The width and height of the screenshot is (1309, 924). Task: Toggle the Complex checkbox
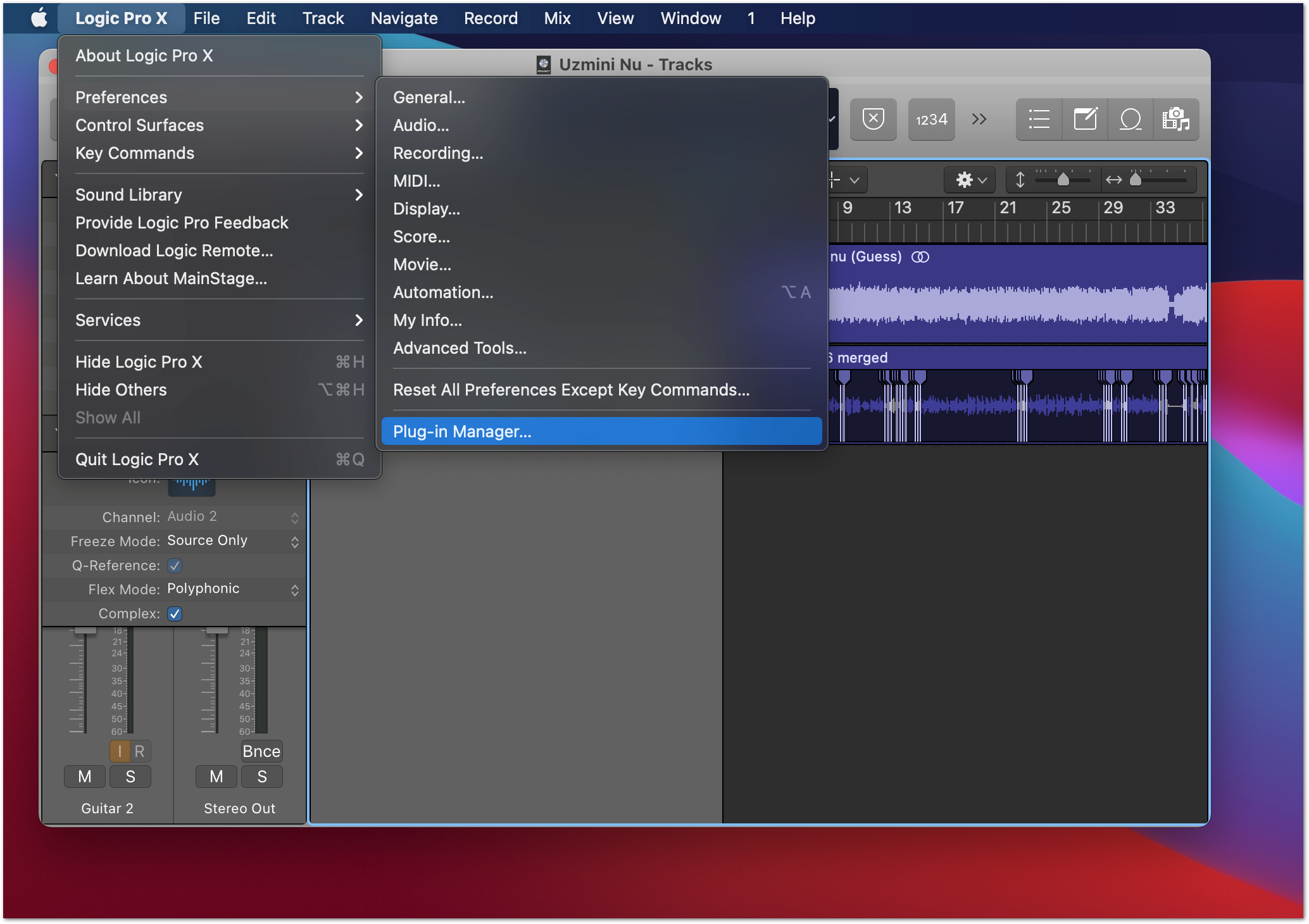[175, 614]
